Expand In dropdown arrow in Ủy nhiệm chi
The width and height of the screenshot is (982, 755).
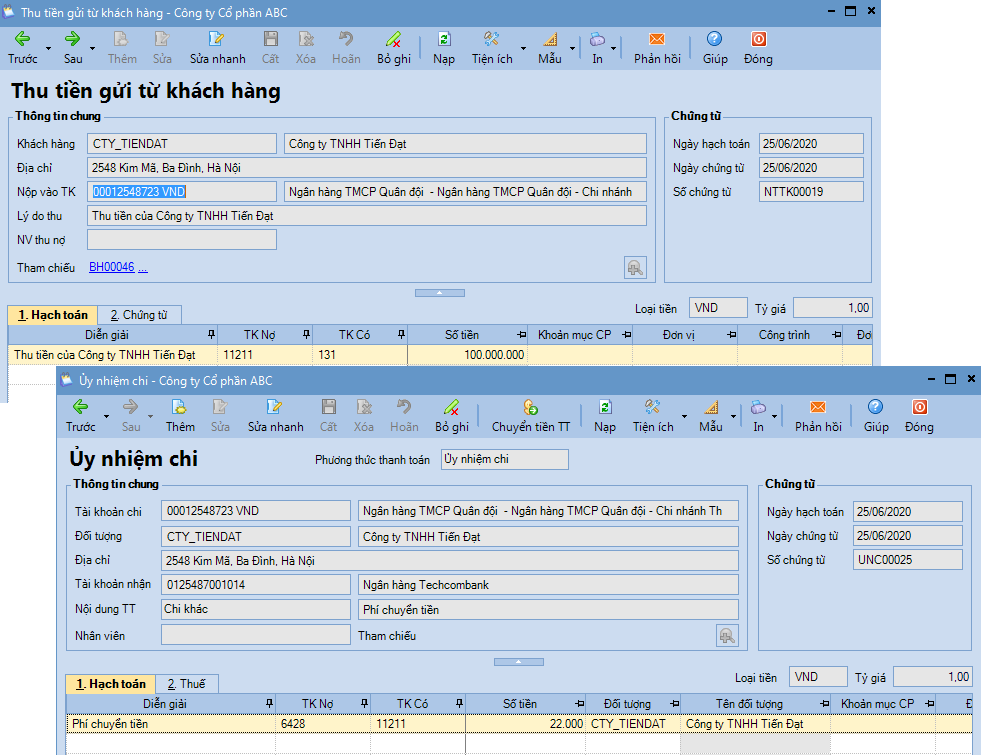774,417
